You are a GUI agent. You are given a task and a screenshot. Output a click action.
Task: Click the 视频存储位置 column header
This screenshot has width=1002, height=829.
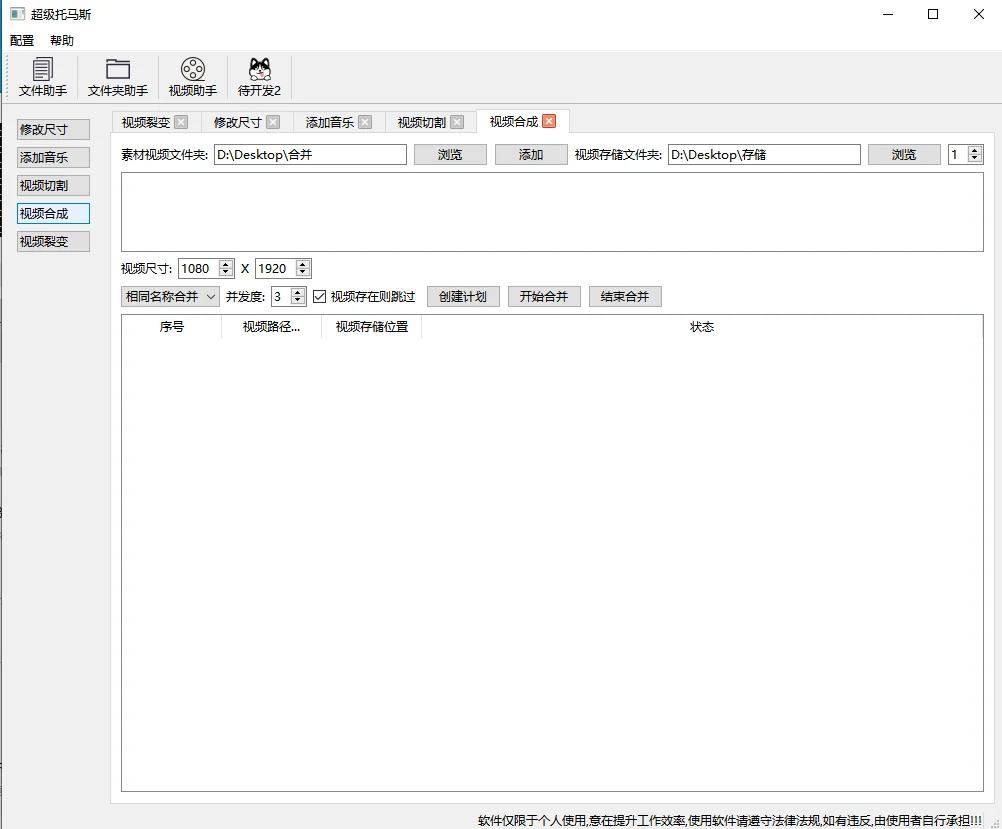click(x=371, y=327)
